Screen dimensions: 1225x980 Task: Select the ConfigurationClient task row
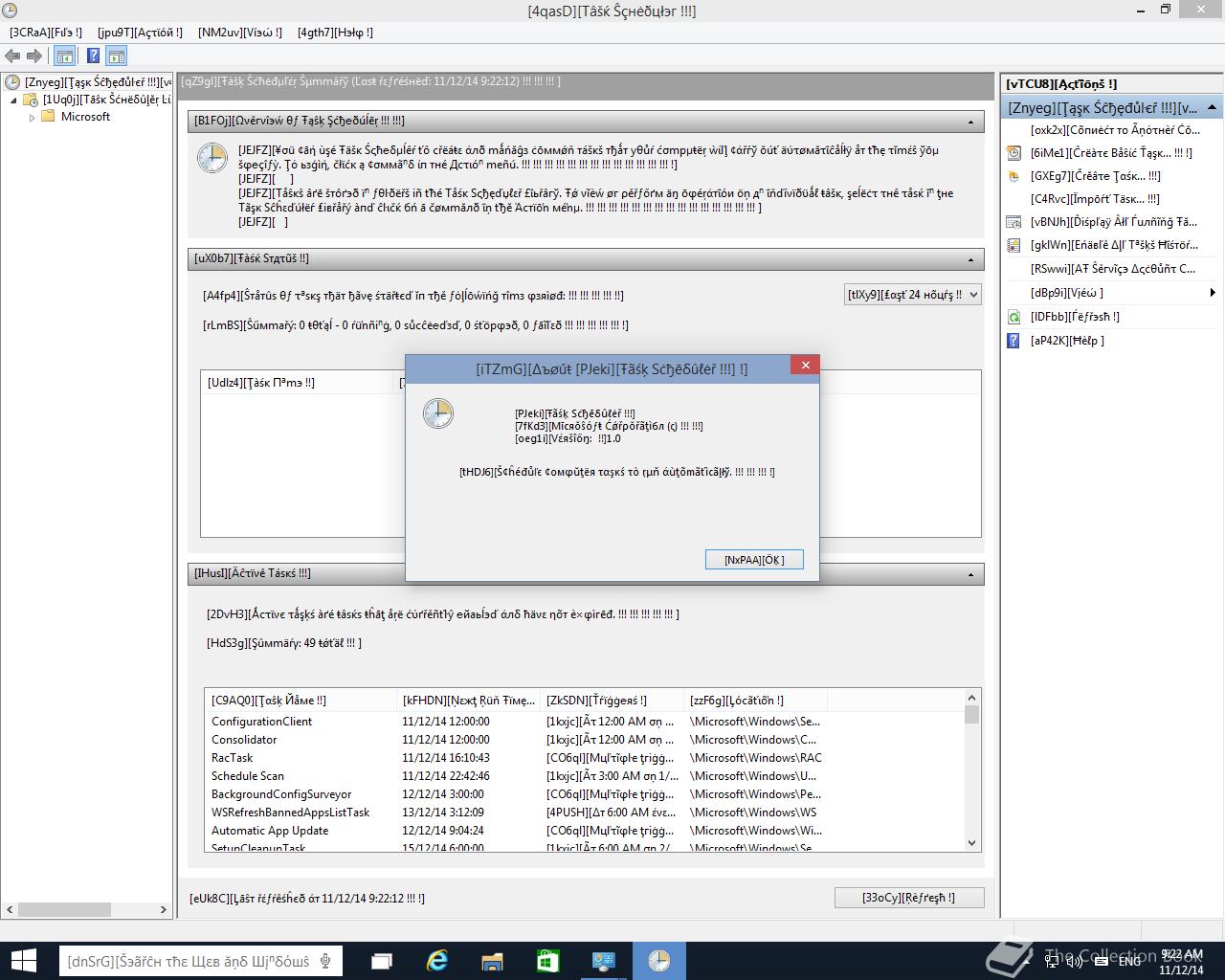pyautogui.click(x=516, y=722)
